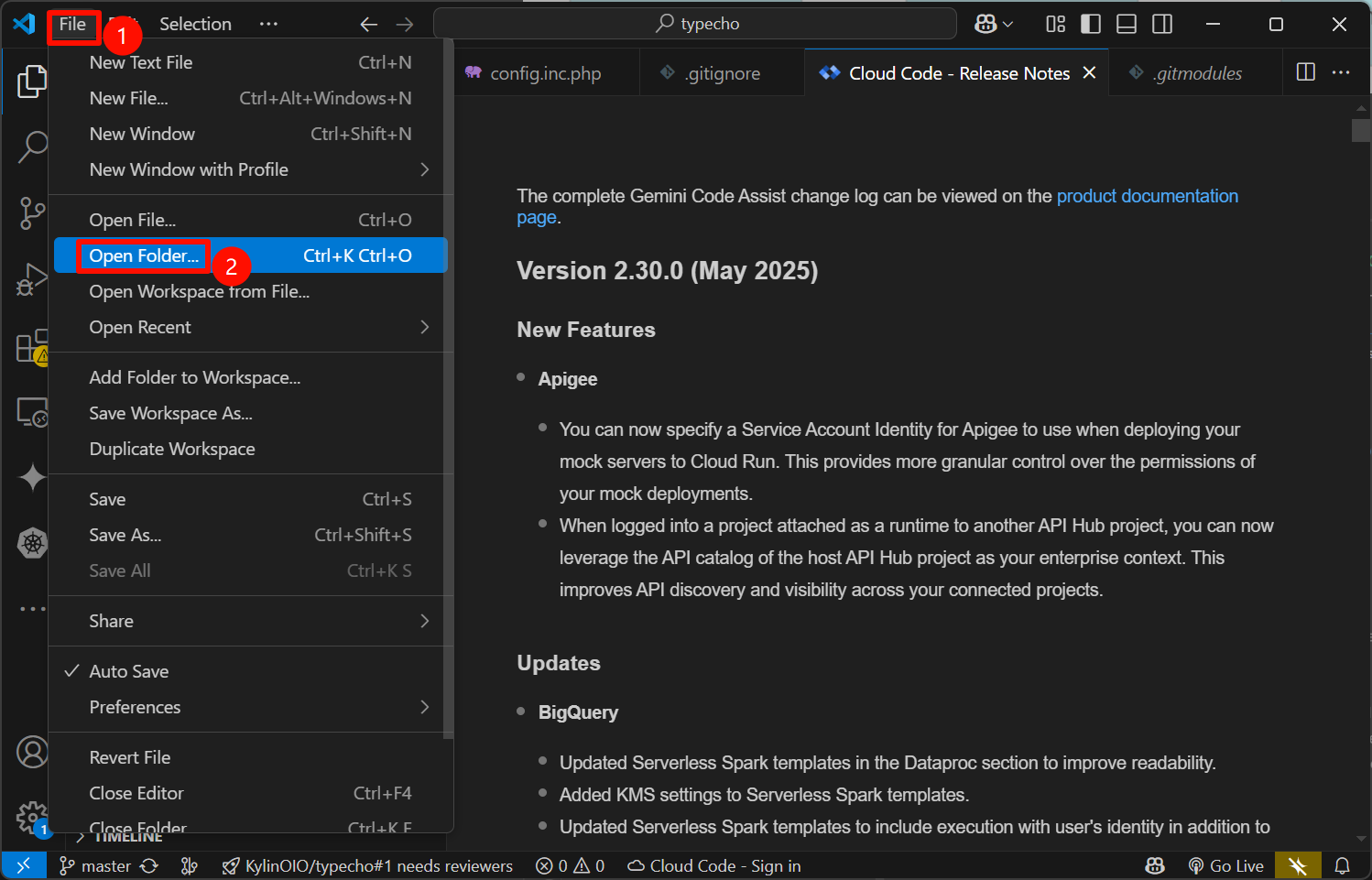Click Go Live in status bar
1372x880 pixels.
(1225, 865)
